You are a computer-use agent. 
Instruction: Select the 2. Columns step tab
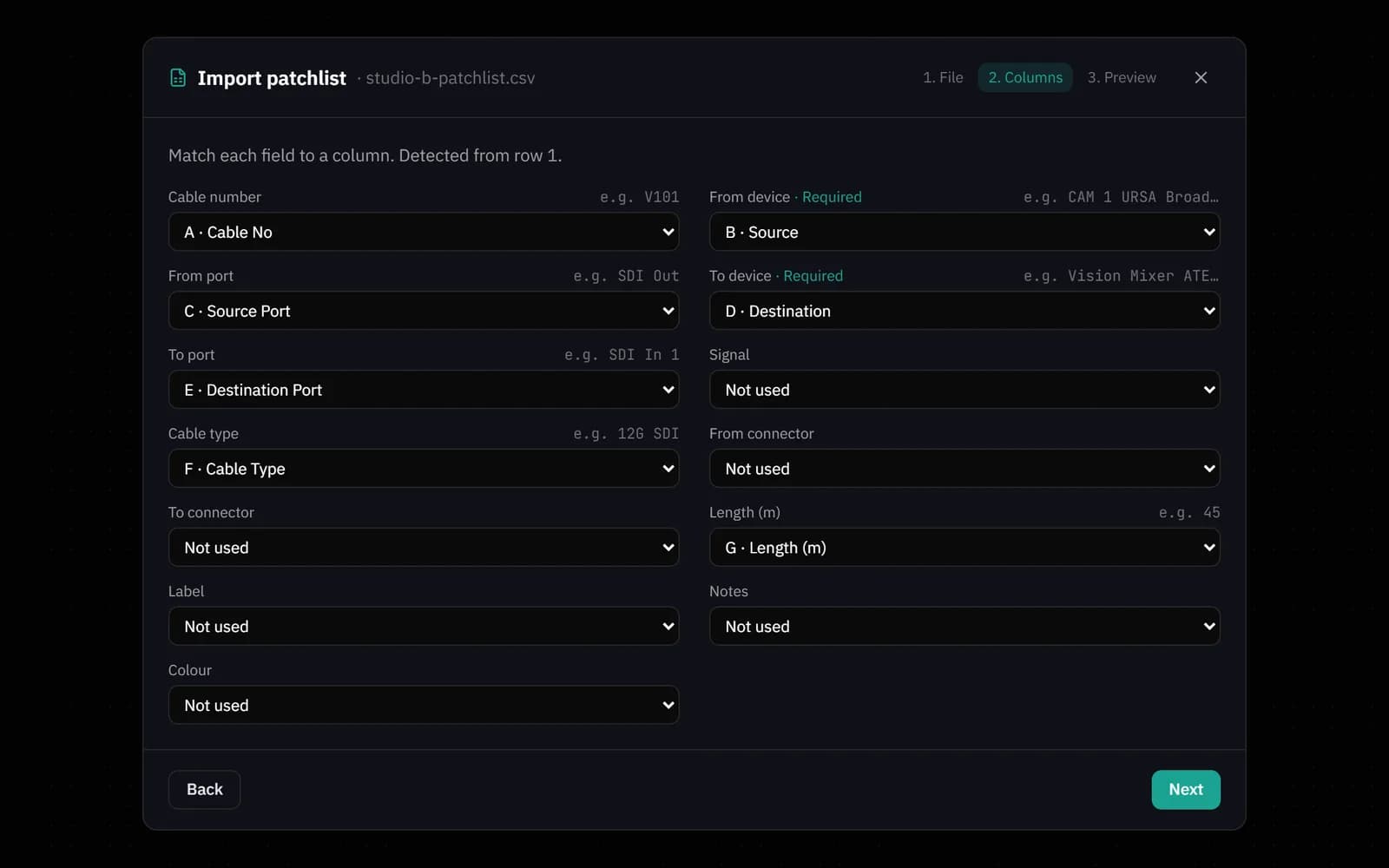pyautogui.click(x=1025, y=77)
